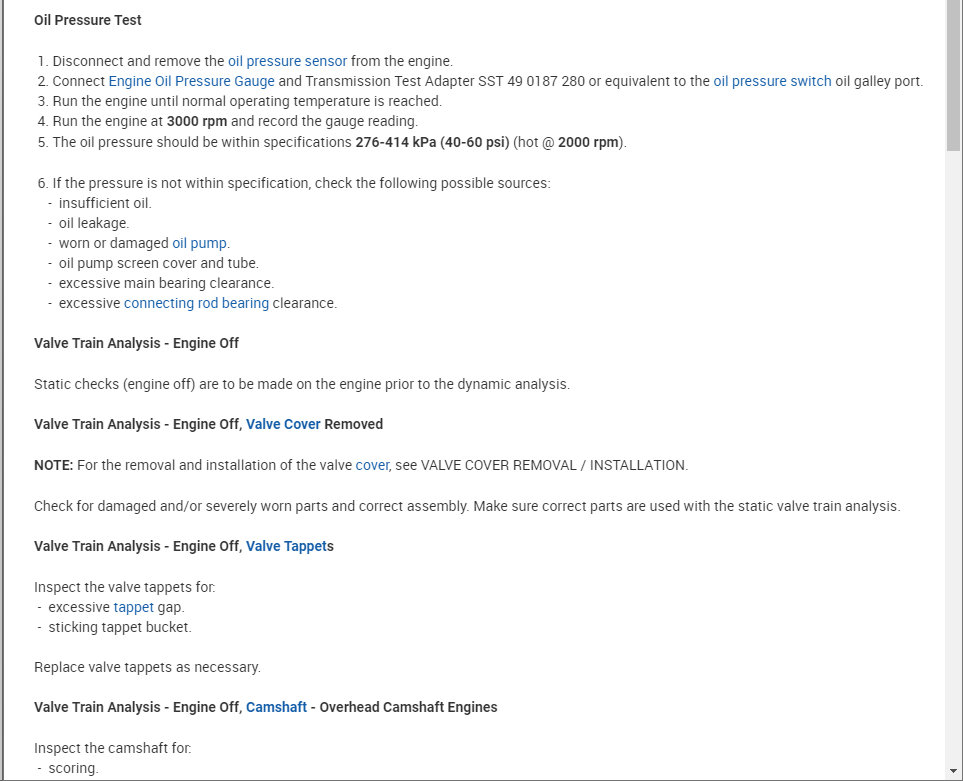Viewport: 963px width, 781px height.
Task: Click the scrollbar down arrow
Action: (x=953, y=772)
